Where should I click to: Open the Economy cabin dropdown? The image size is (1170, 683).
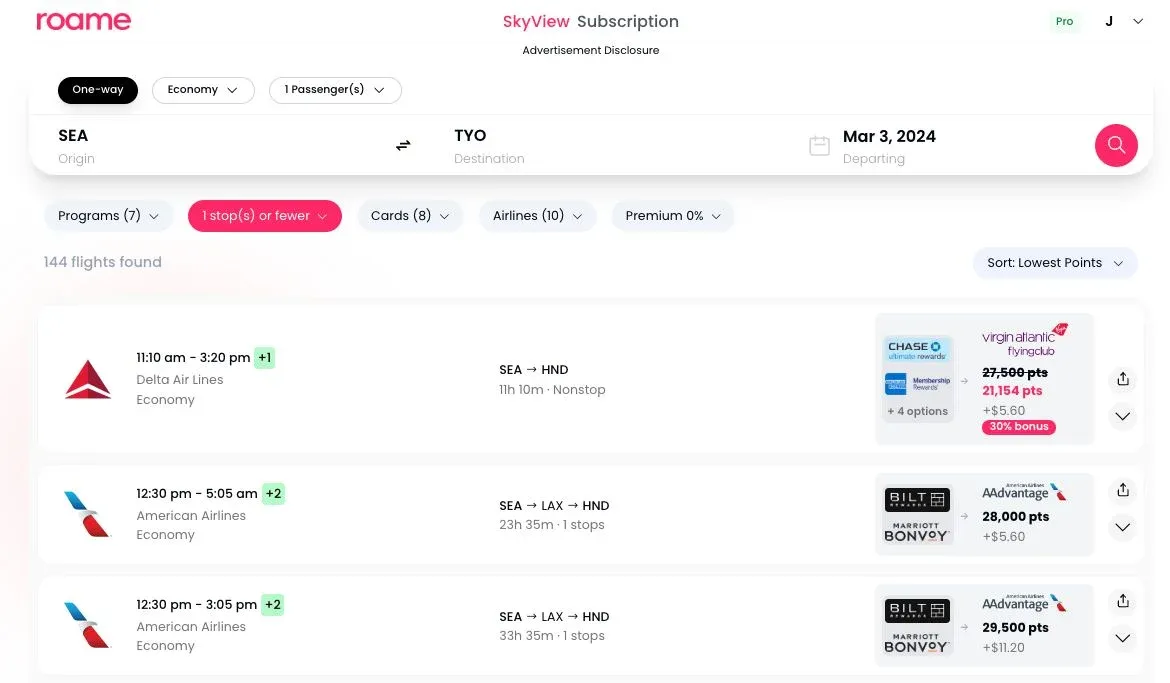203,90
